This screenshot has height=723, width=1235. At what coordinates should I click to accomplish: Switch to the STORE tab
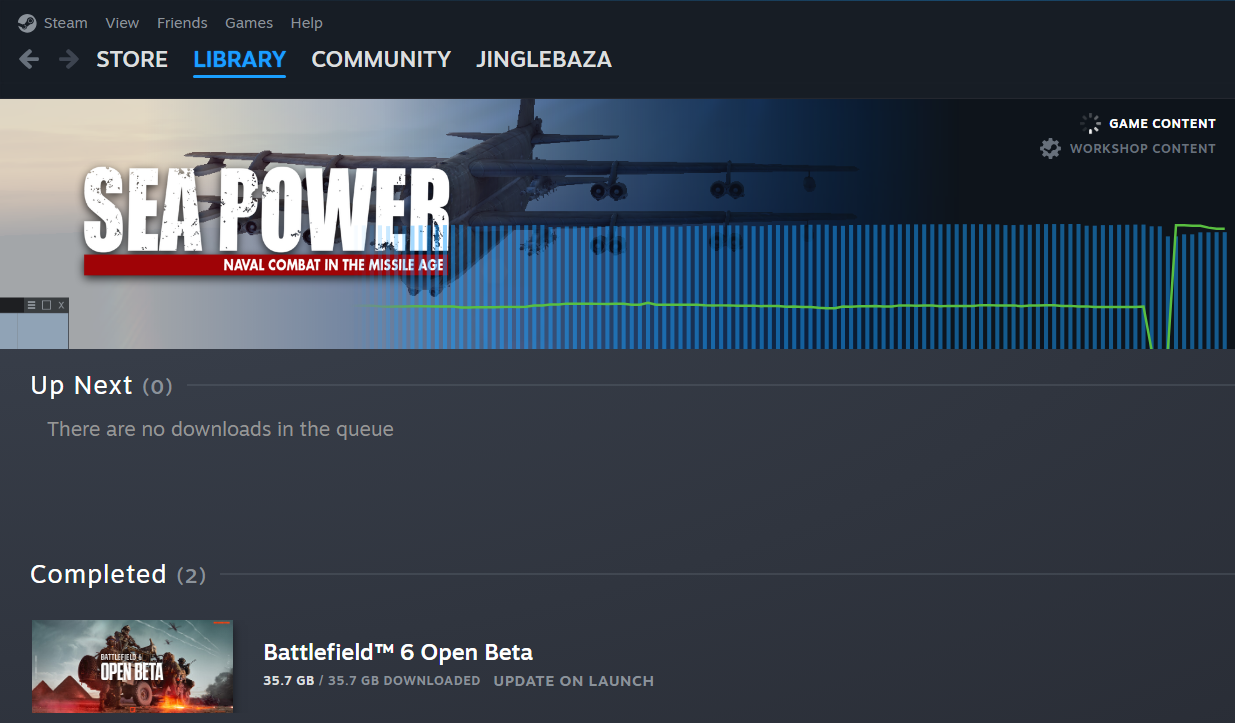coord(132,60)
